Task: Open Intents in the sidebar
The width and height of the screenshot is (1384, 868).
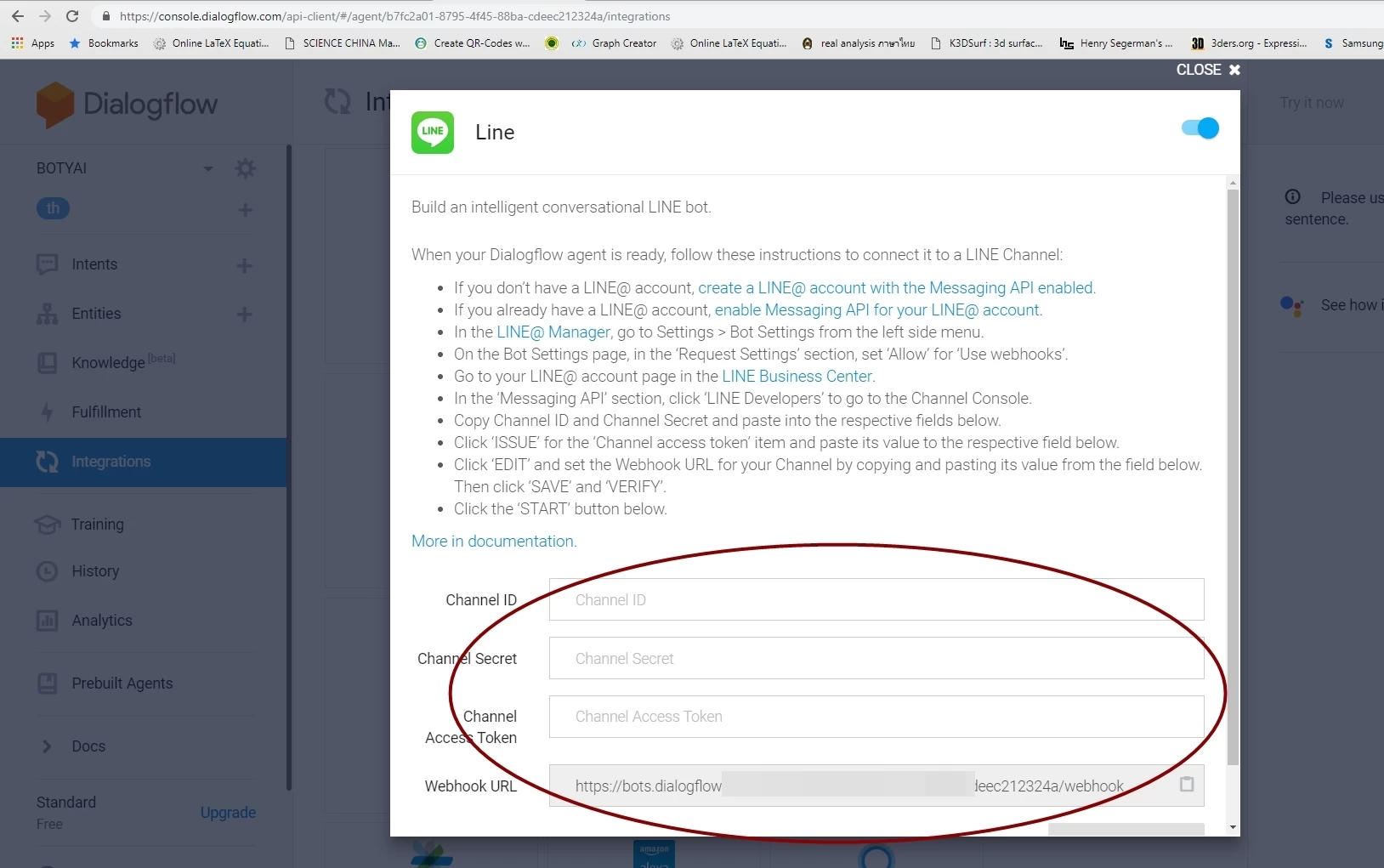Action: click(94, 264)
